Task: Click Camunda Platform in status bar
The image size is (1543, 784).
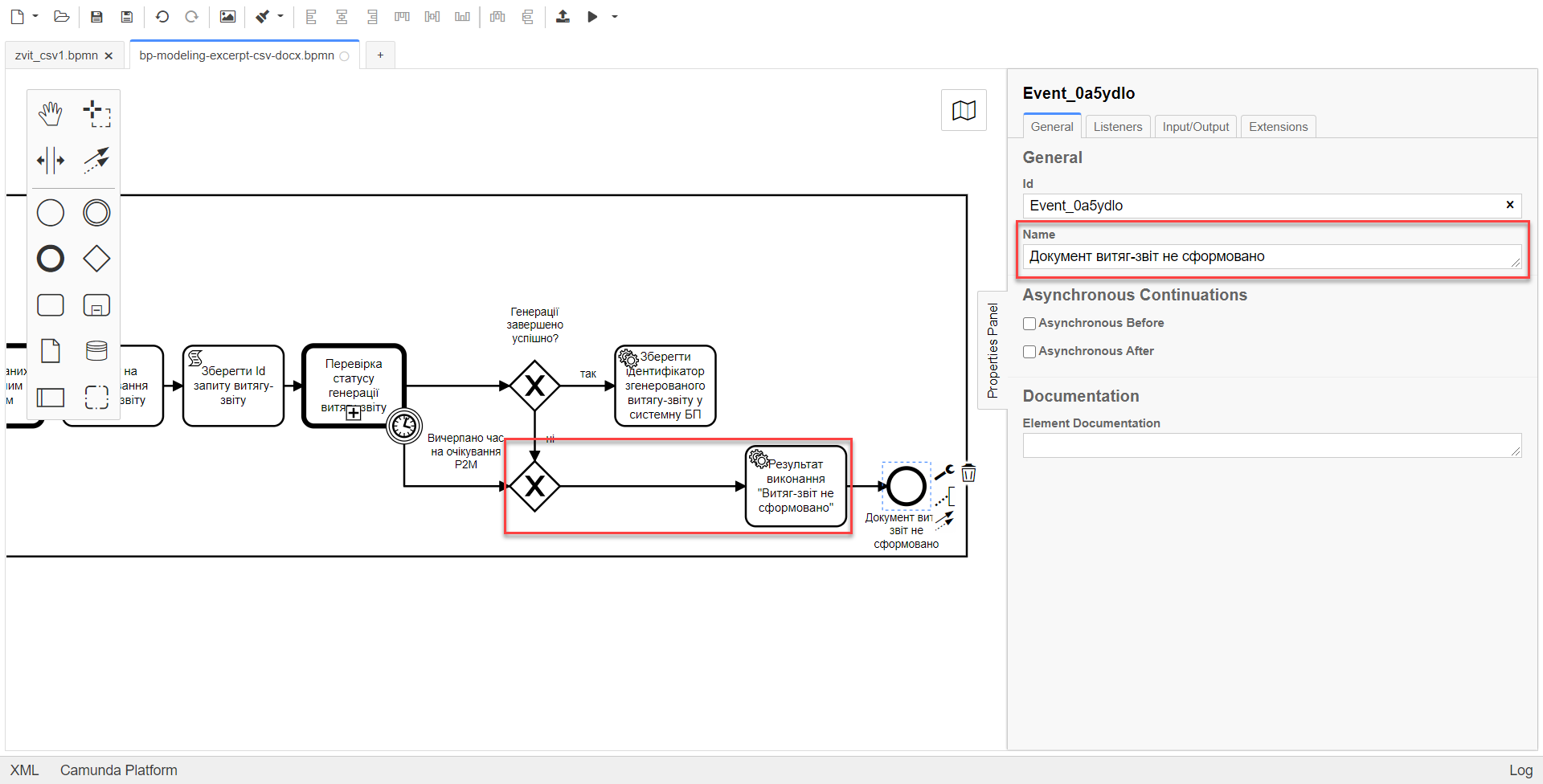Action: point(119,770)
